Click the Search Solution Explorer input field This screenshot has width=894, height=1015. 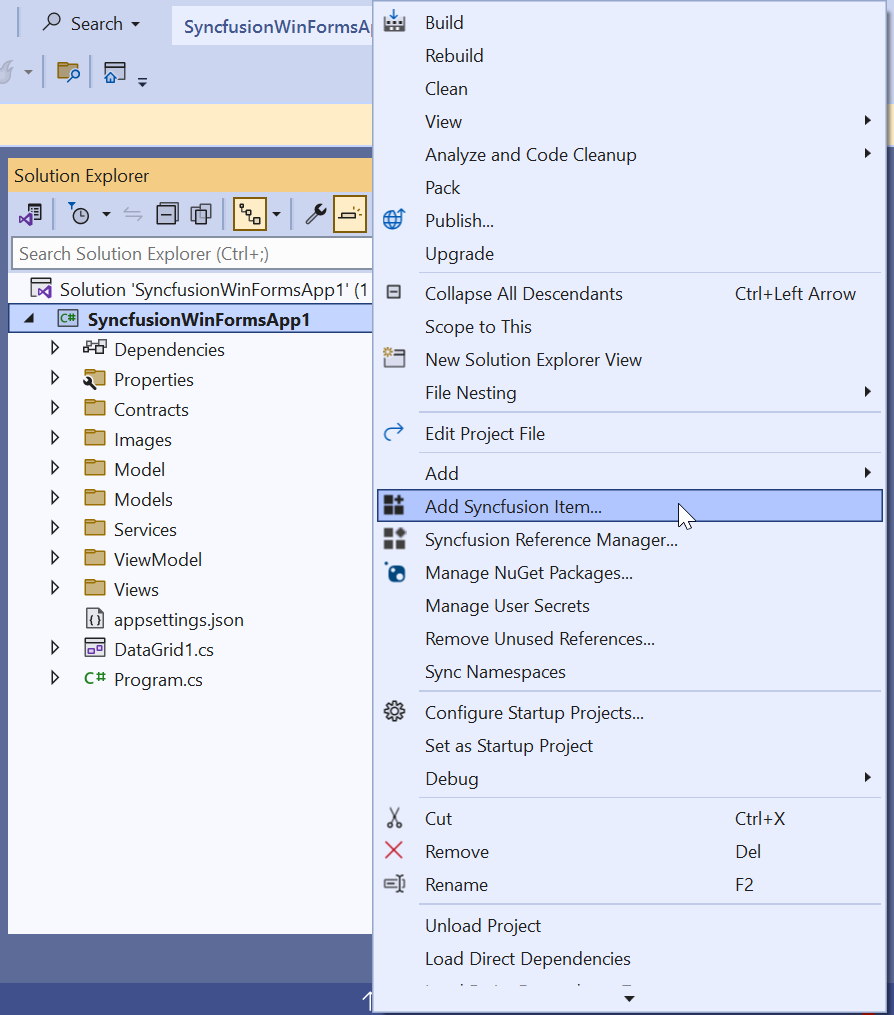pyautogui.click(x=190, y=254)
